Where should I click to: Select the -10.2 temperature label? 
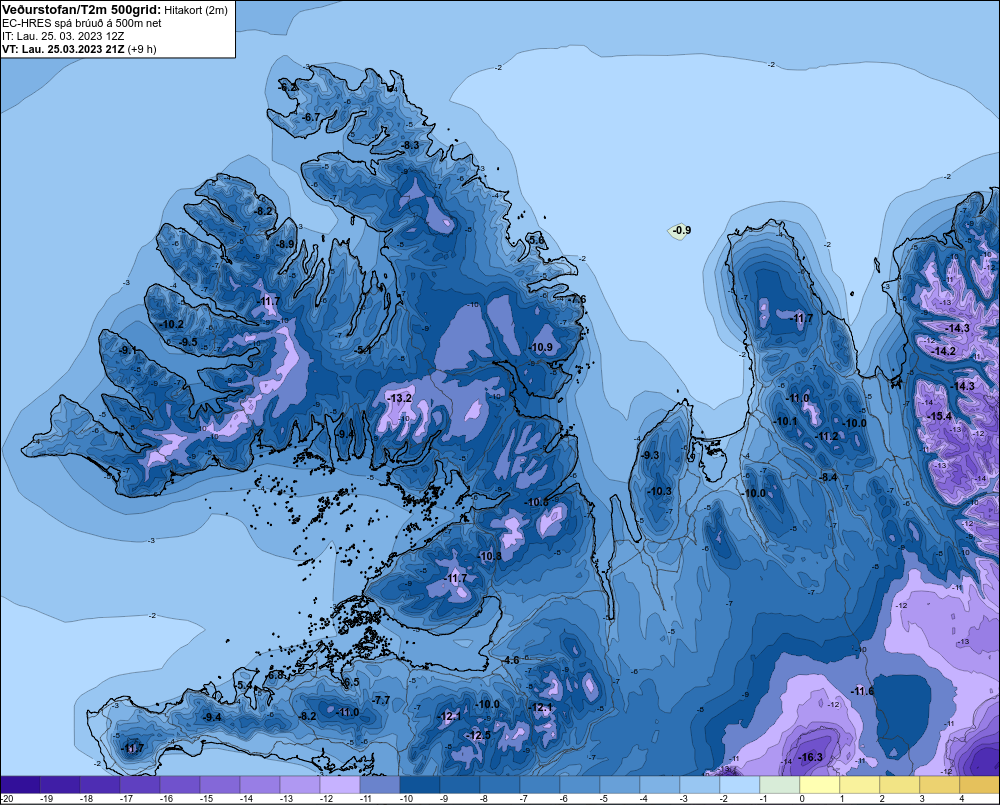pyautogui.click(x=172, y=324)
